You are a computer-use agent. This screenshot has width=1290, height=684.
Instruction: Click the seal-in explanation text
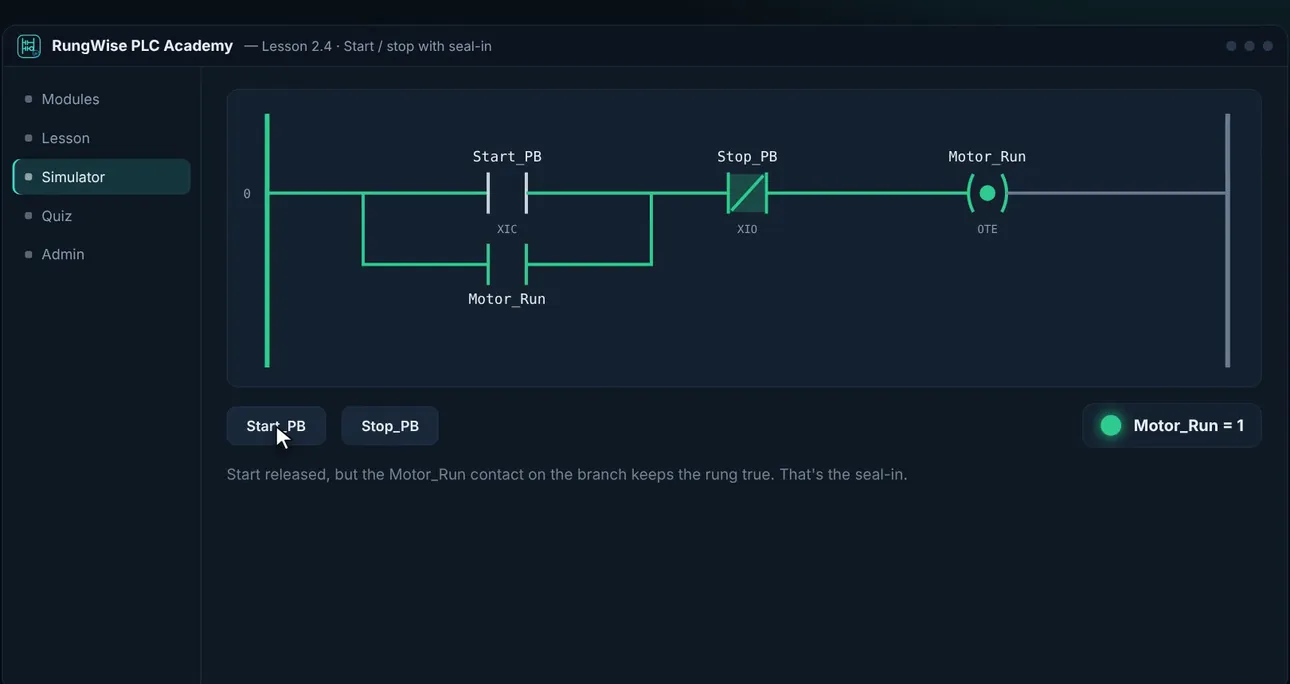567,474
